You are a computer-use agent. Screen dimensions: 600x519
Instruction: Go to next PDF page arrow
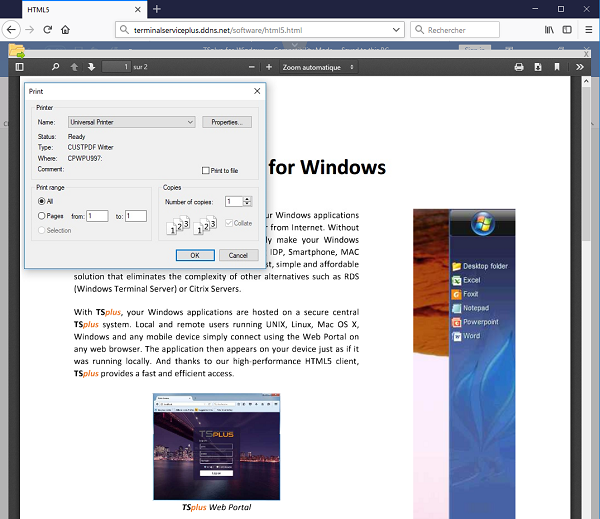tap(91, 67)
